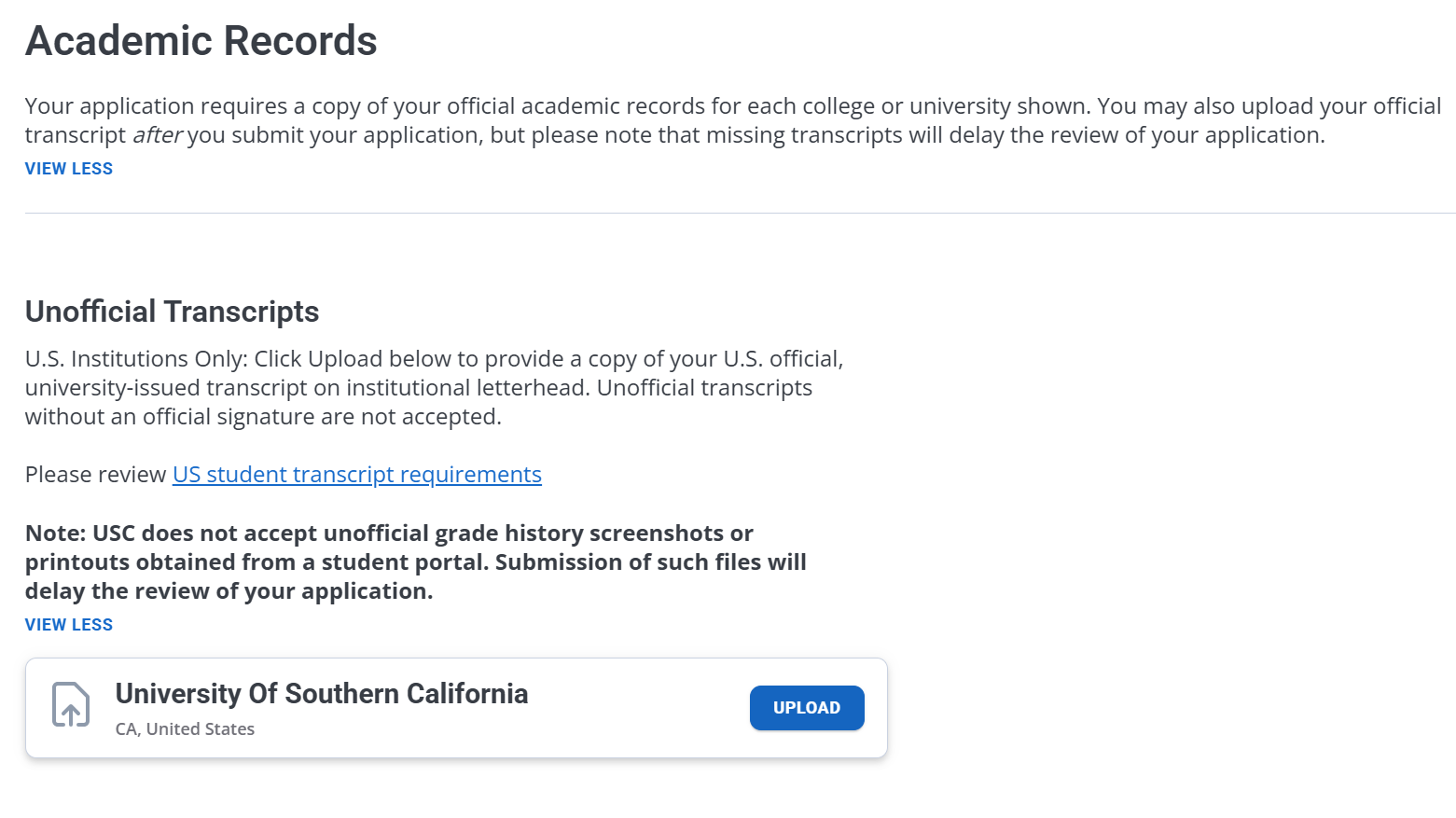Image resolution: width=1456 pixels, height=818 pixels.
Task: Open the US student transcript requirements link
Action: coord(357,475)
